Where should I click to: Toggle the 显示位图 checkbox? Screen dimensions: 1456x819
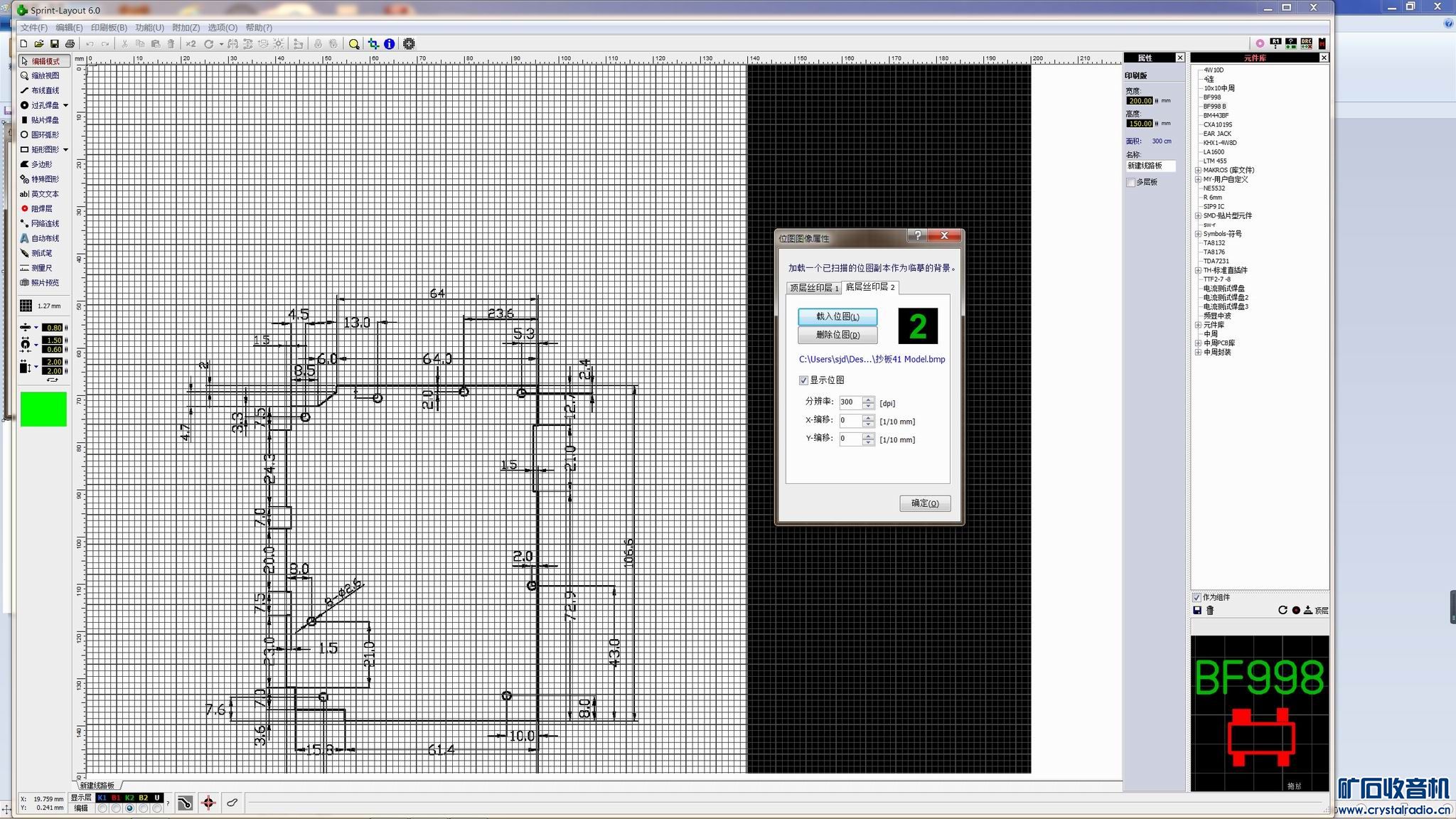(804, 380)
